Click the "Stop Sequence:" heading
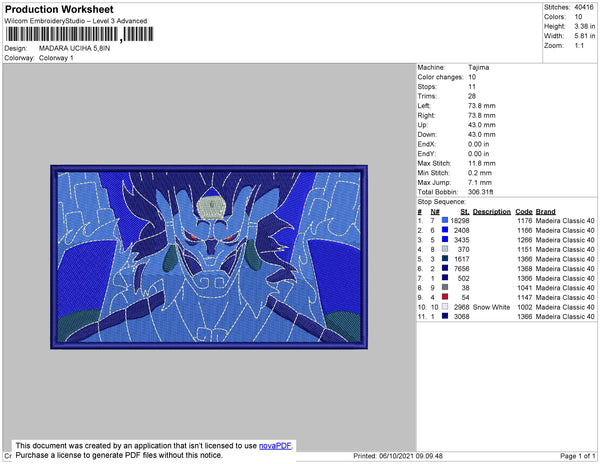 tap(441, 202)
